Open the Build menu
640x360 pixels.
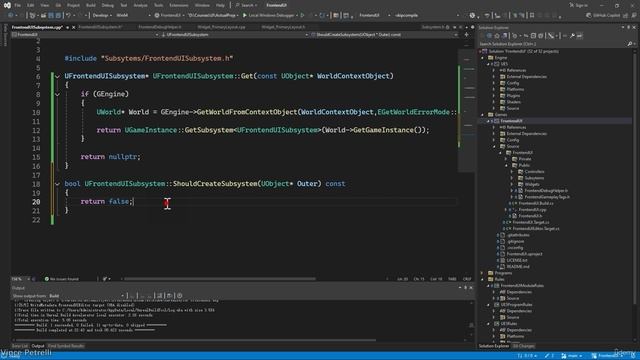click(x=91, y=5)
